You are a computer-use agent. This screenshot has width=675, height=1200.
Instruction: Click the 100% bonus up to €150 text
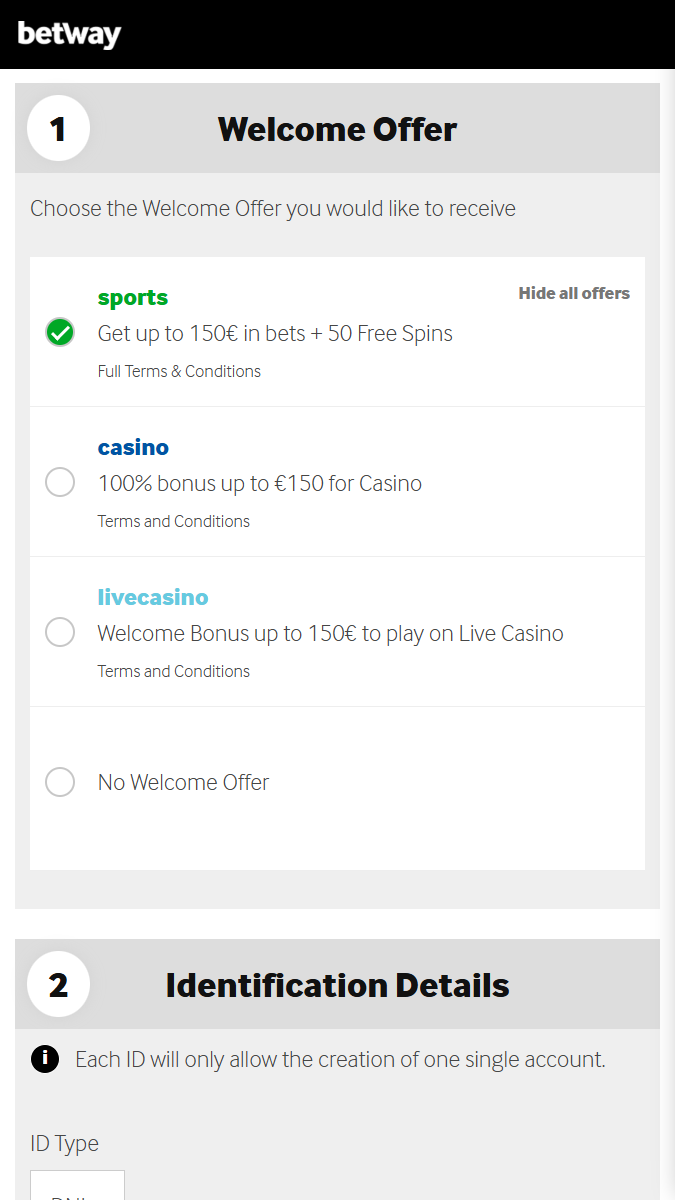[260, 484]
